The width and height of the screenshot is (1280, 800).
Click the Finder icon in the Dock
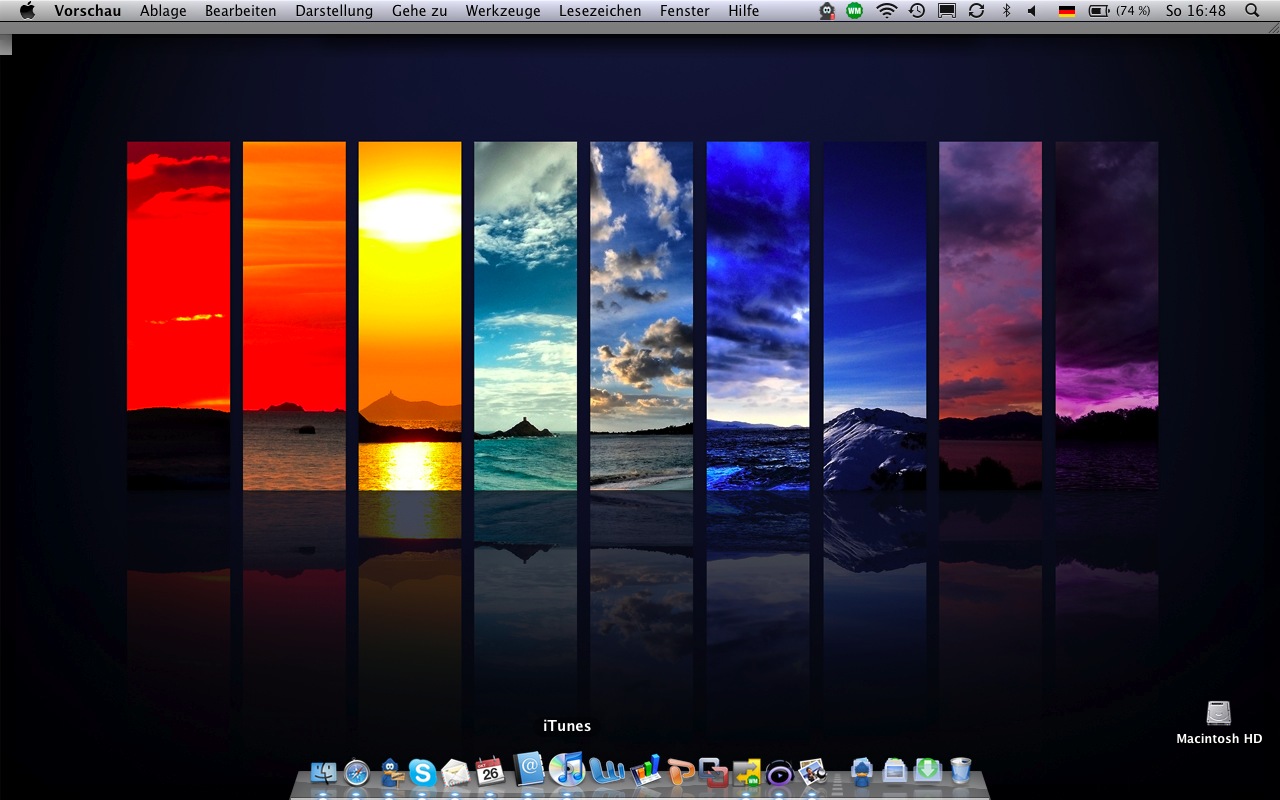tap(324, 773)
